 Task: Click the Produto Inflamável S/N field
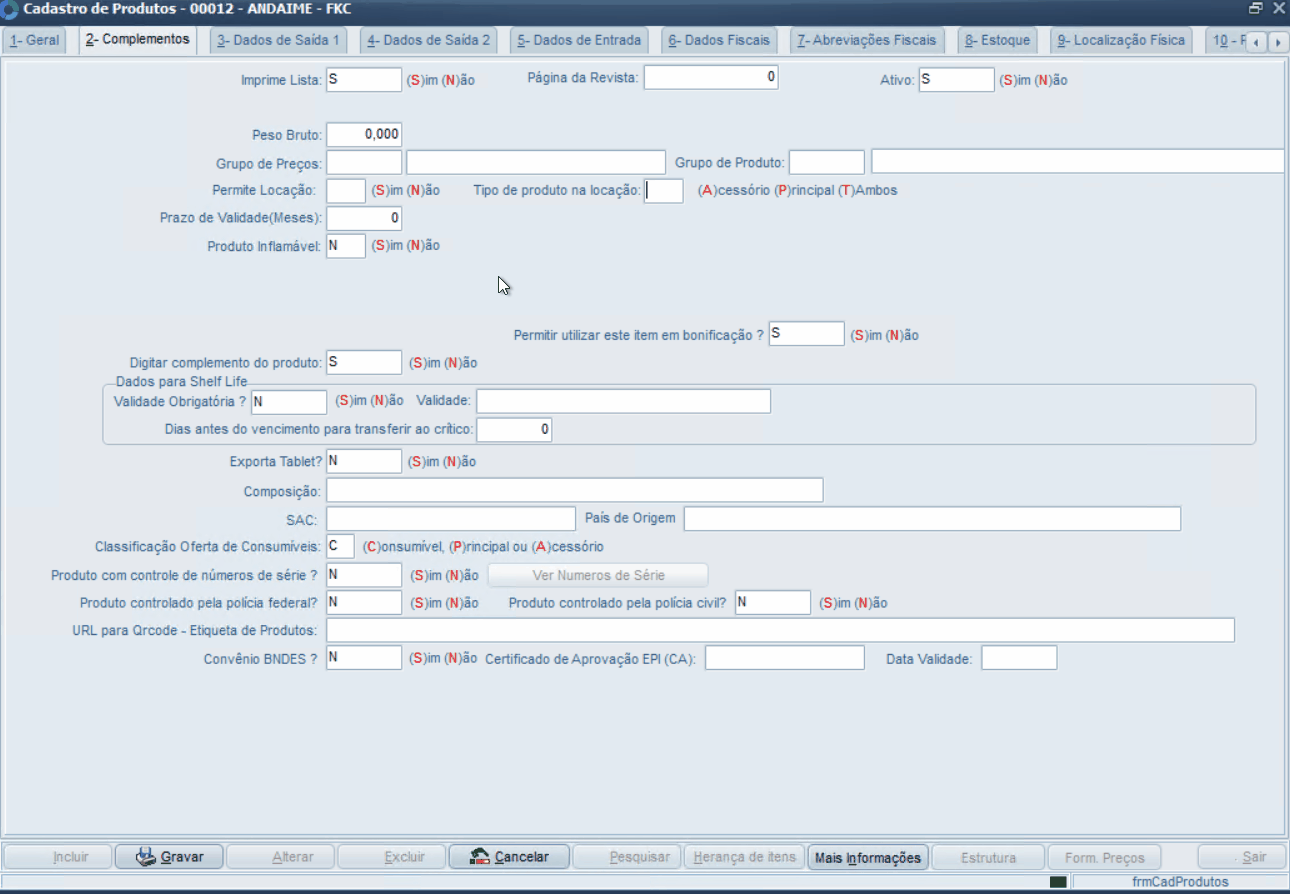[x=346, y=246]
